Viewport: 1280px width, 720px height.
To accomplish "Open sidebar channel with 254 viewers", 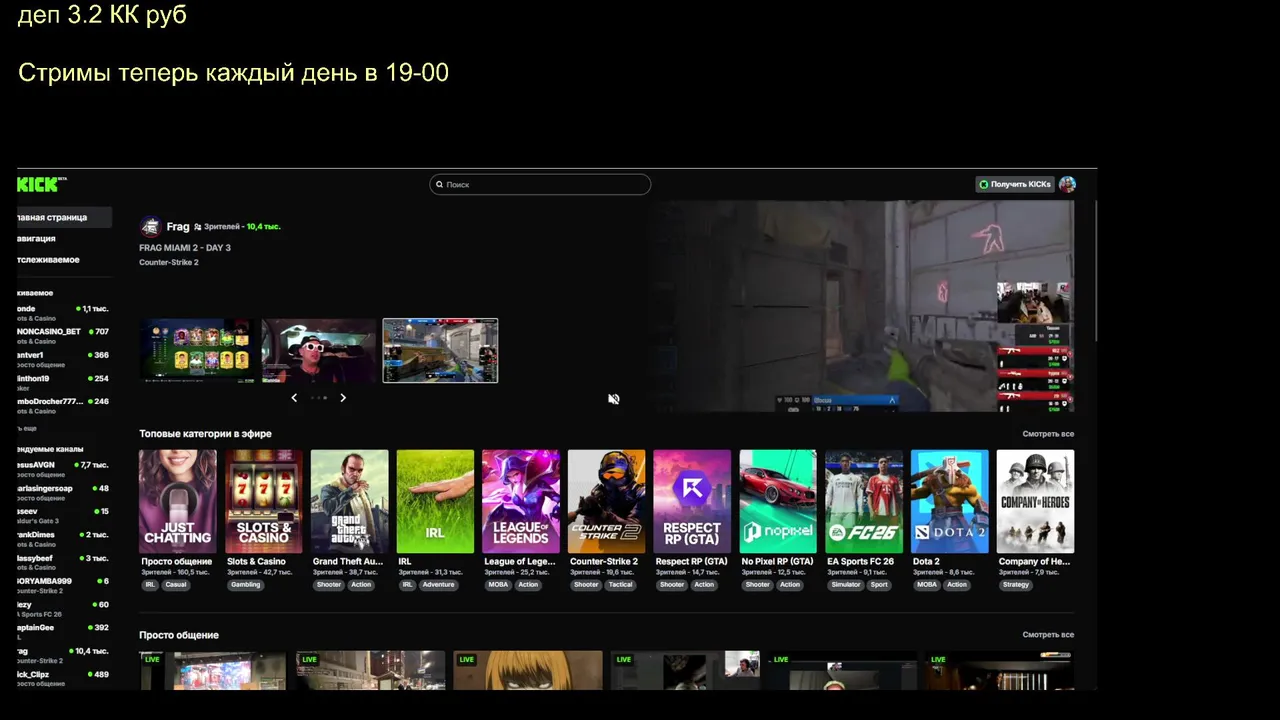I will tap(64, 382).
